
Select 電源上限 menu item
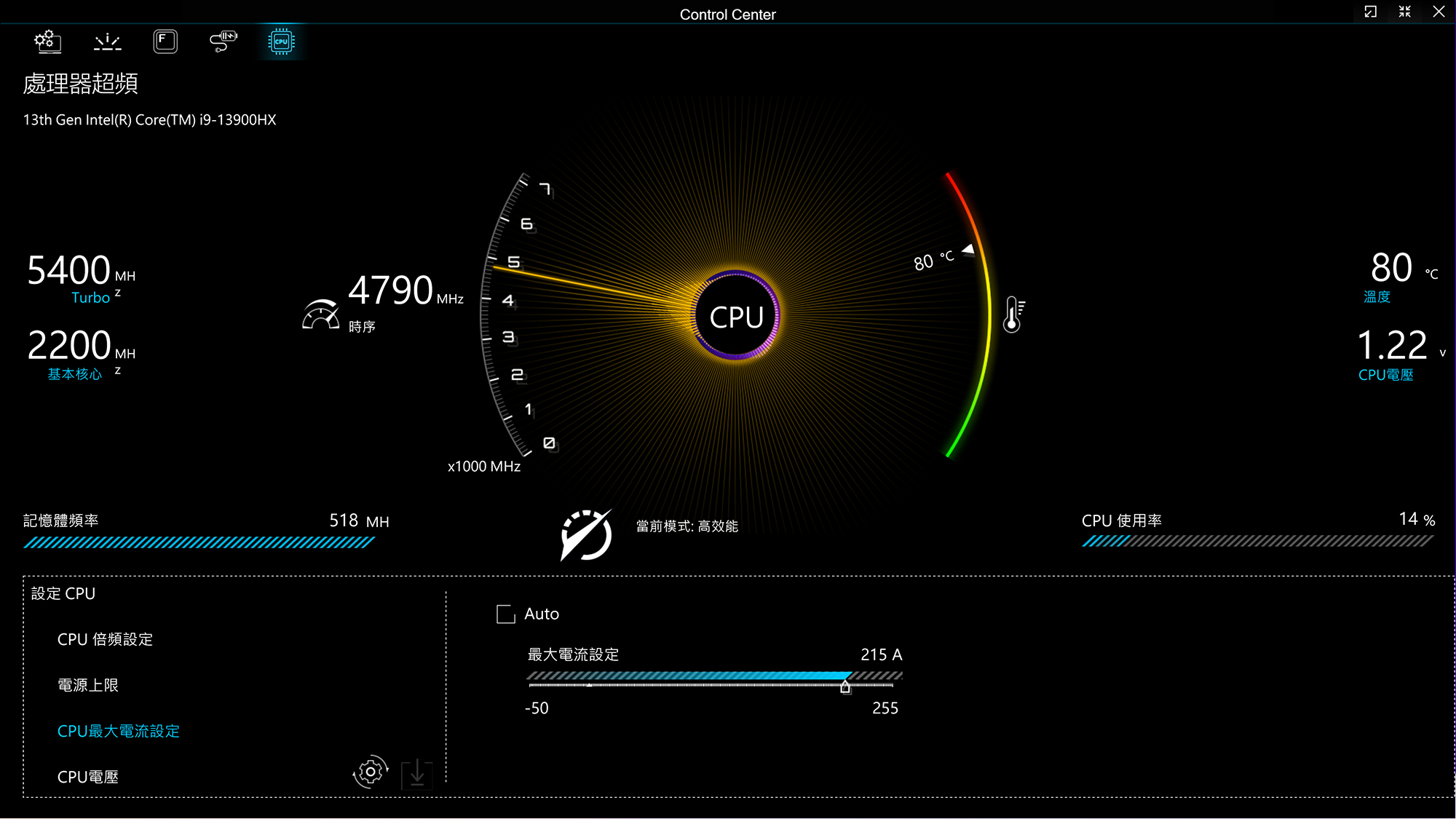click(x=87, y=685)
